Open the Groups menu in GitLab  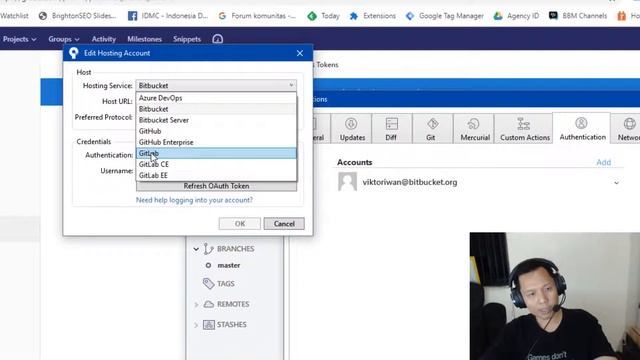point(64,39)
